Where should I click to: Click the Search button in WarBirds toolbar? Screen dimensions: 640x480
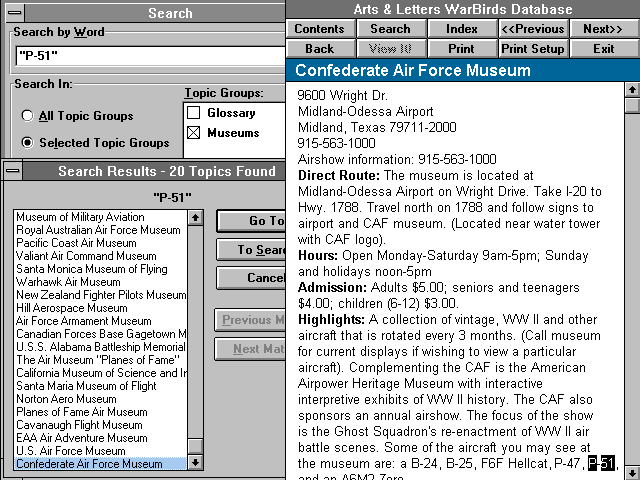tap(391, 29)
